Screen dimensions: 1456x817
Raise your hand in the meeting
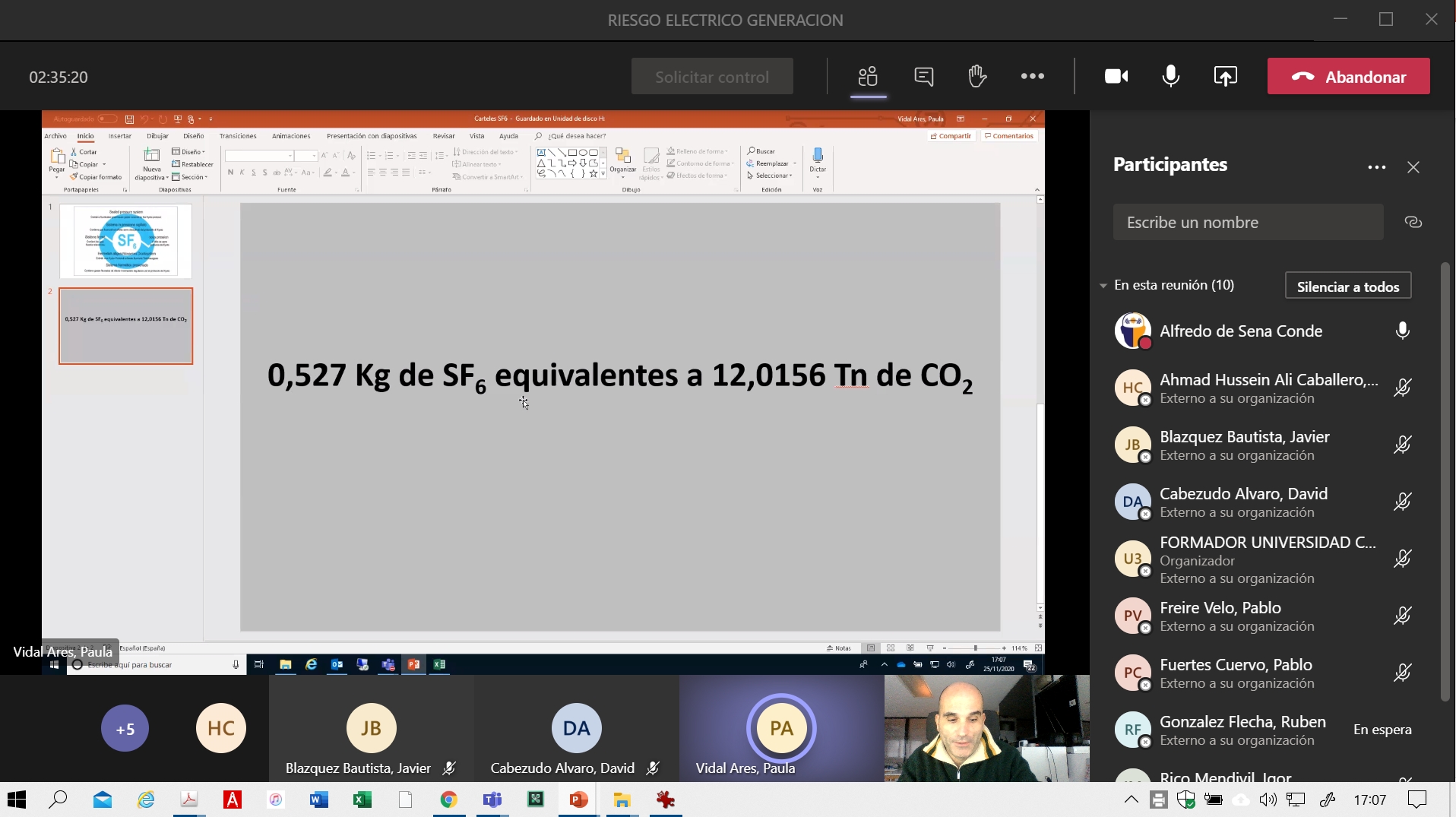click(x=977, y=76)
